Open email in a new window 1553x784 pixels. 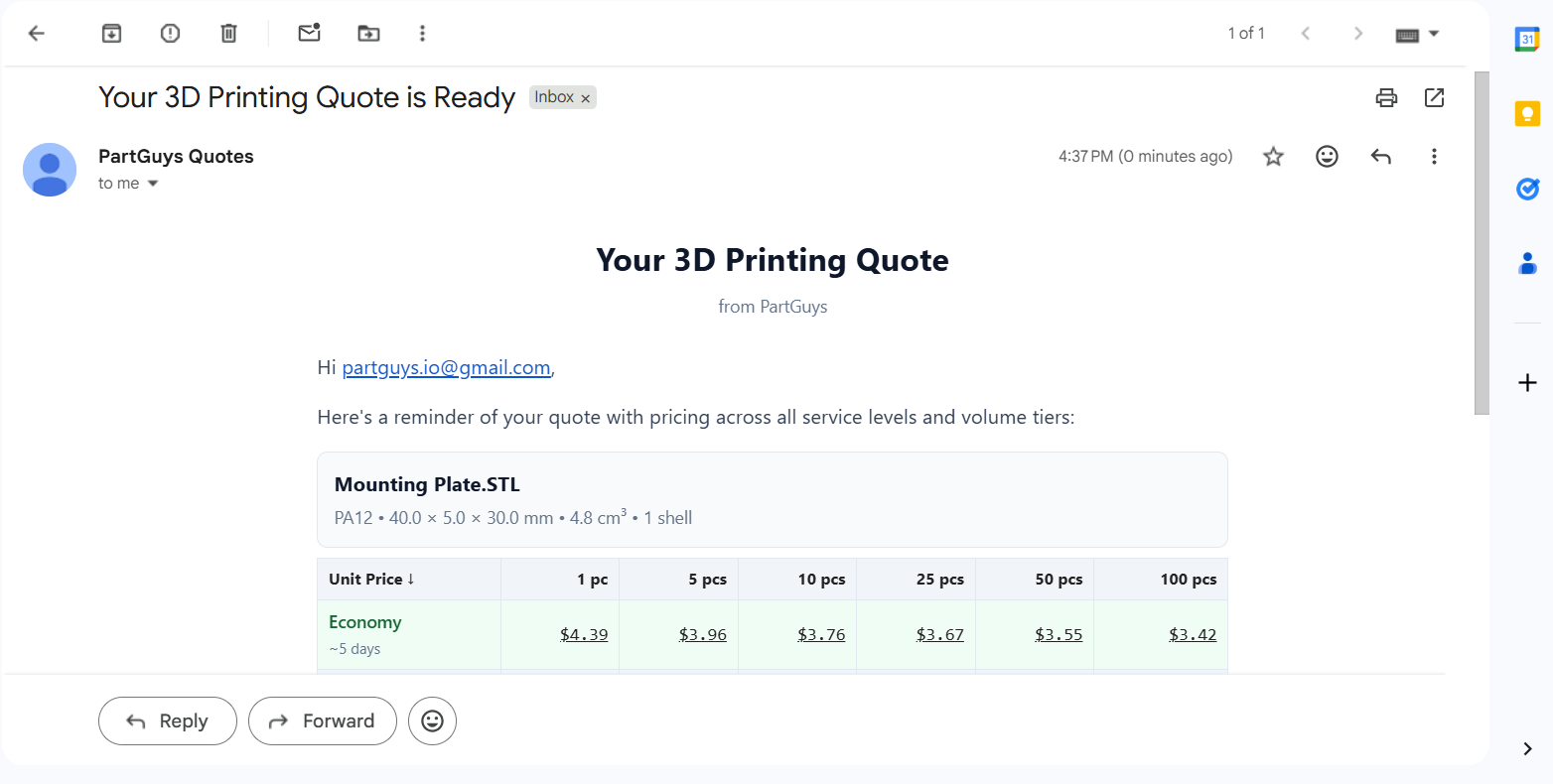coord(1434,97)
